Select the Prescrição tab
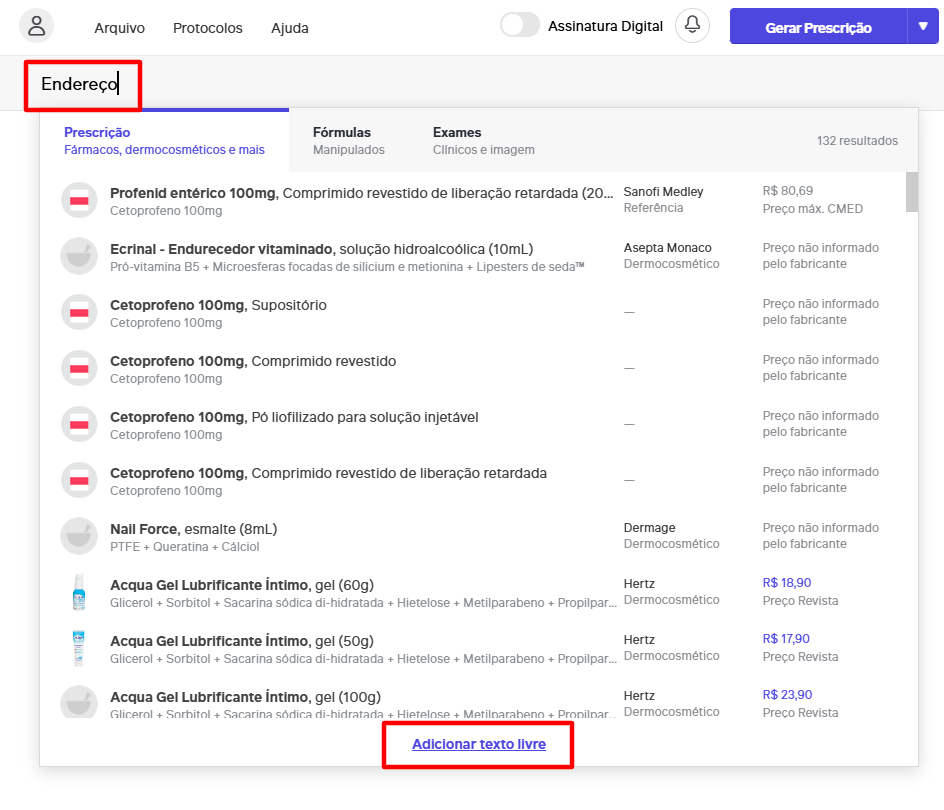Image resolution: width=944 pixels, height=810 pixels. point(164,141)
